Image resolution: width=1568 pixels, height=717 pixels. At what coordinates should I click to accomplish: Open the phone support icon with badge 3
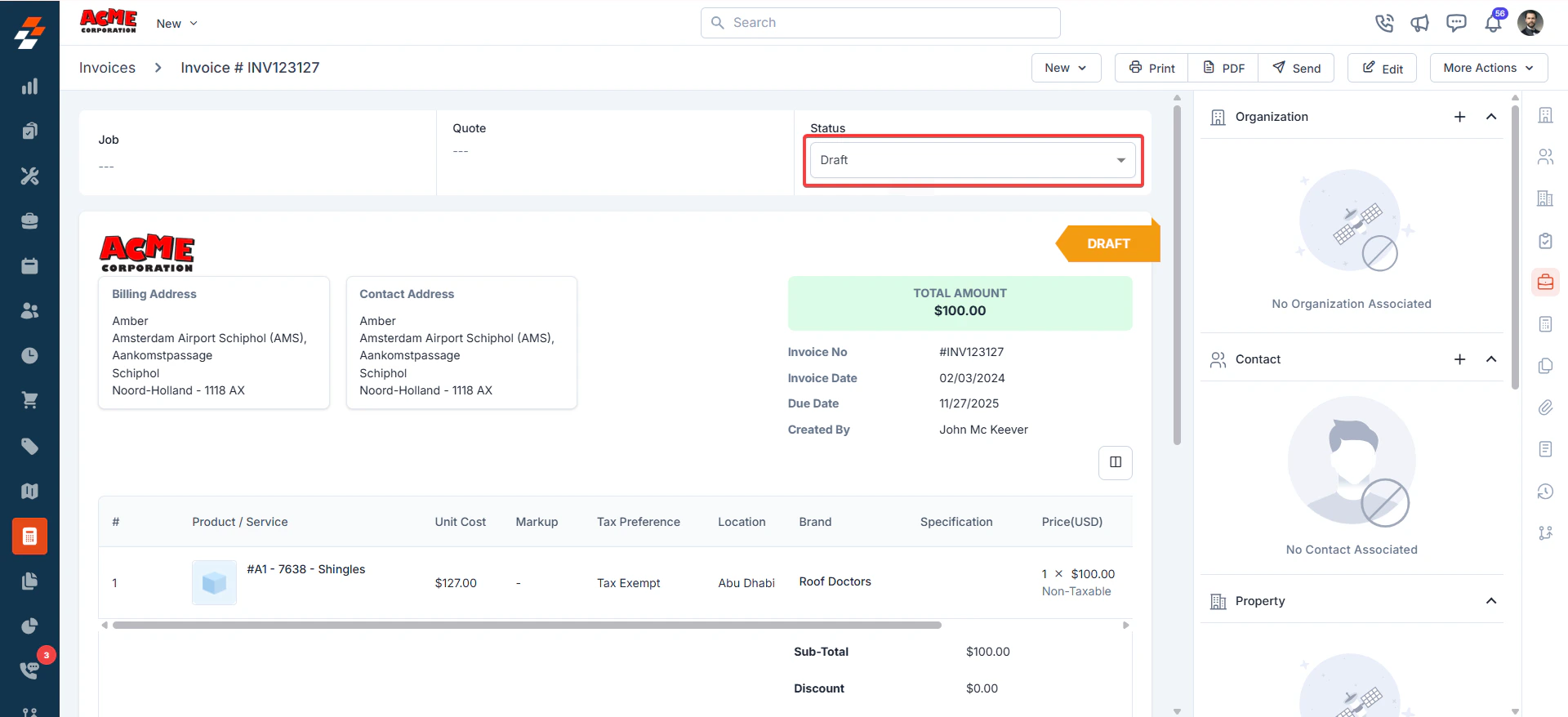(x=29, y=670)
